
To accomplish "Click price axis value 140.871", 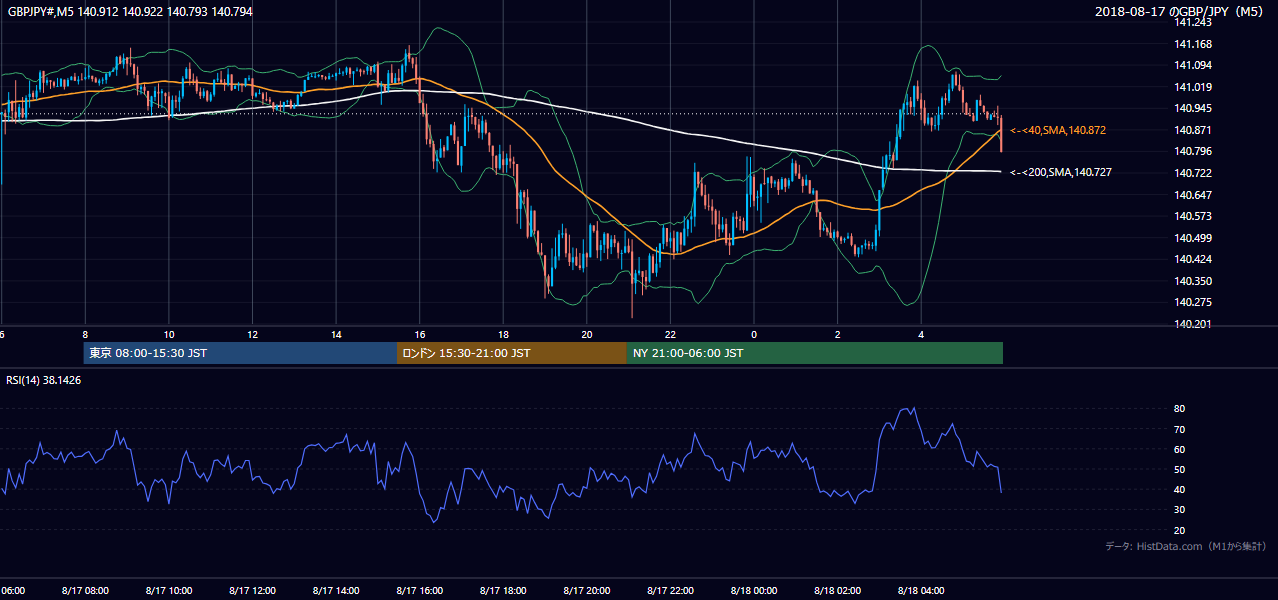I will coord(1194,130).
